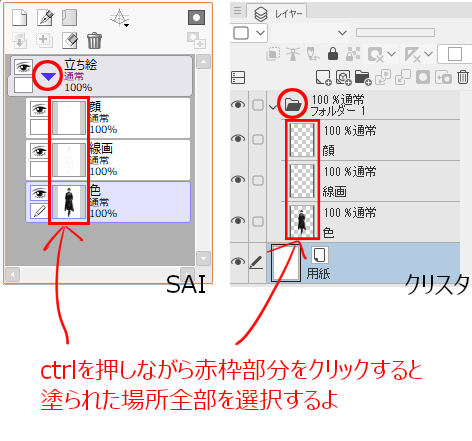Hide the 色 layer in SAI
The height and width of the screenshot is (441, 472).
[39, 193]
